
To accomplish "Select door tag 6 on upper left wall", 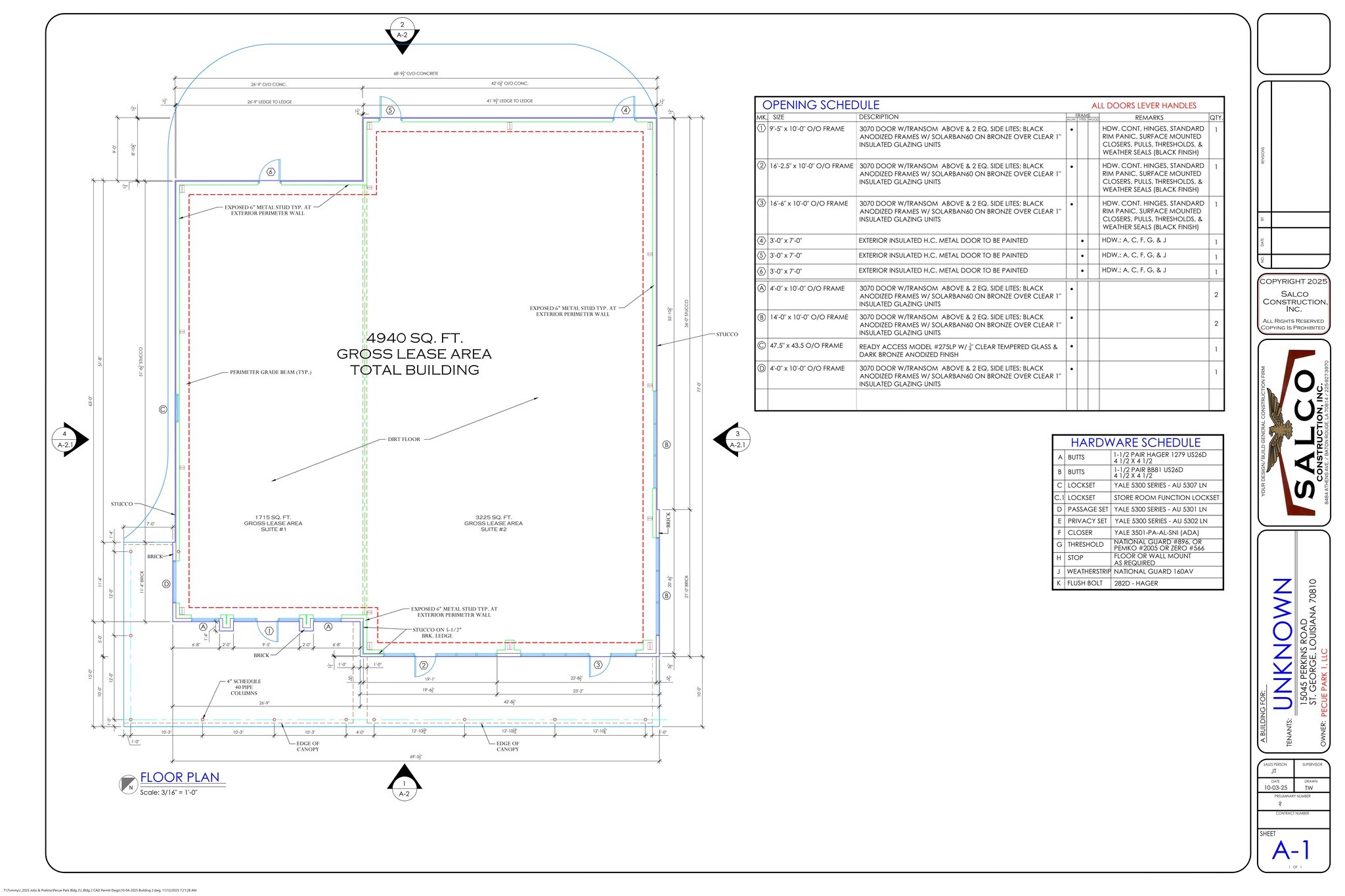I will point(269,173).
